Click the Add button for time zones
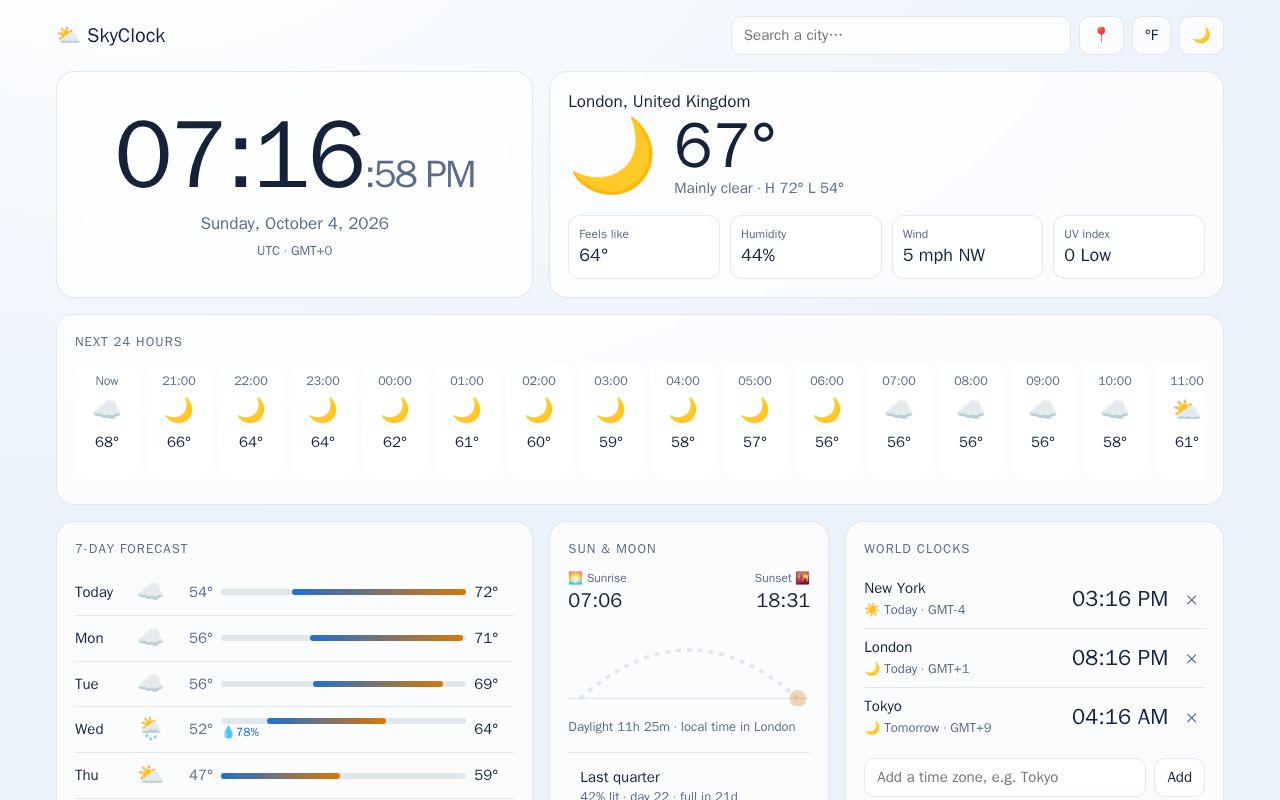Image resolution: width=1280 pixels, height=800 pixels. [1179, 777]
